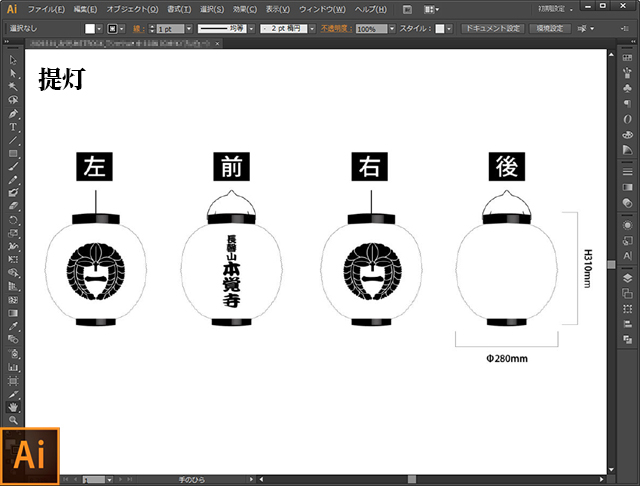The image size is (640, 486).
Task: Select the Type tool
Action: pos(13,127)
